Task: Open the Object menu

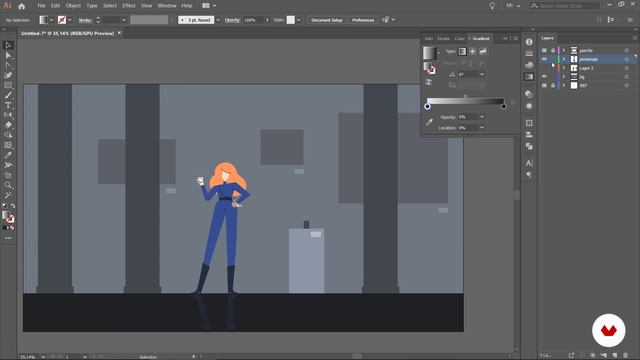Action: click(73, 6)
